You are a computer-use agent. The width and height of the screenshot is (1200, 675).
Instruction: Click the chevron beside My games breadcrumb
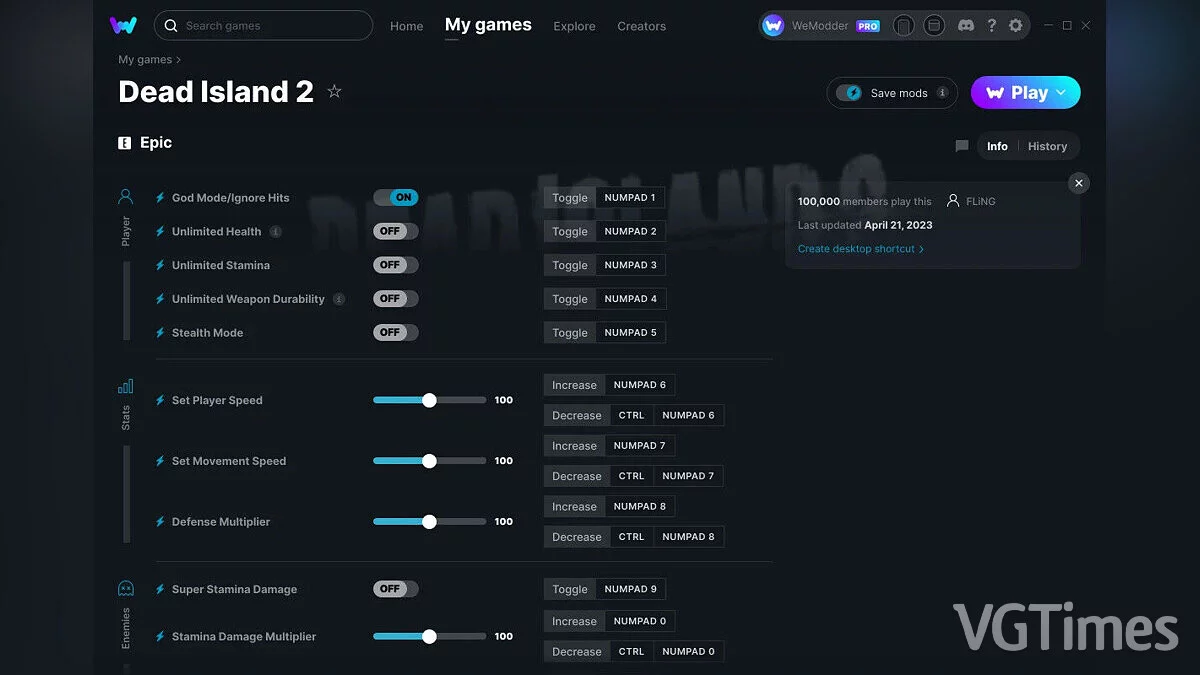pyautogui.click(x=179, y=60)
